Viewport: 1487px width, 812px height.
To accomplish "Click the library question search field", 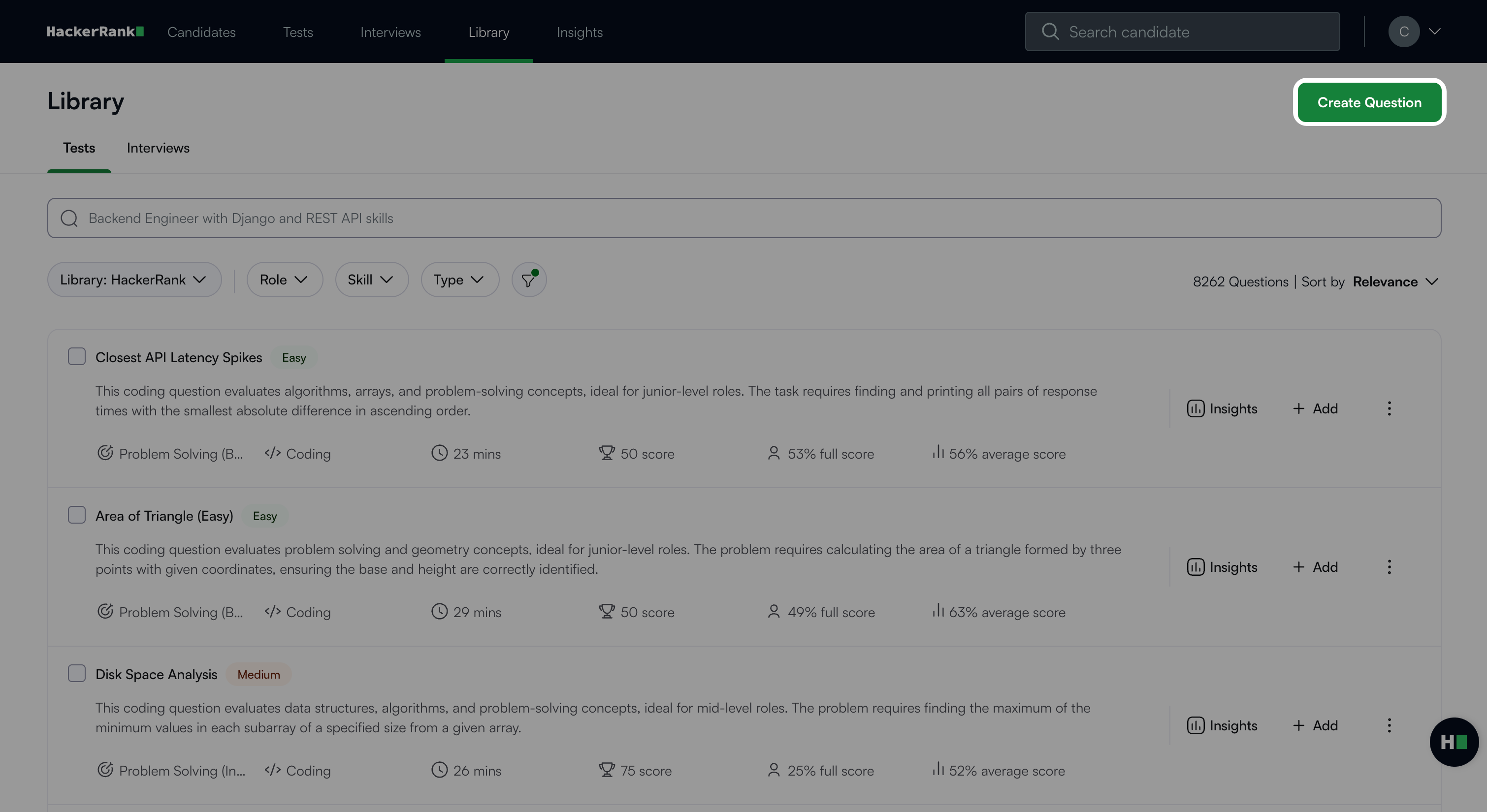I will pos(743,218).
